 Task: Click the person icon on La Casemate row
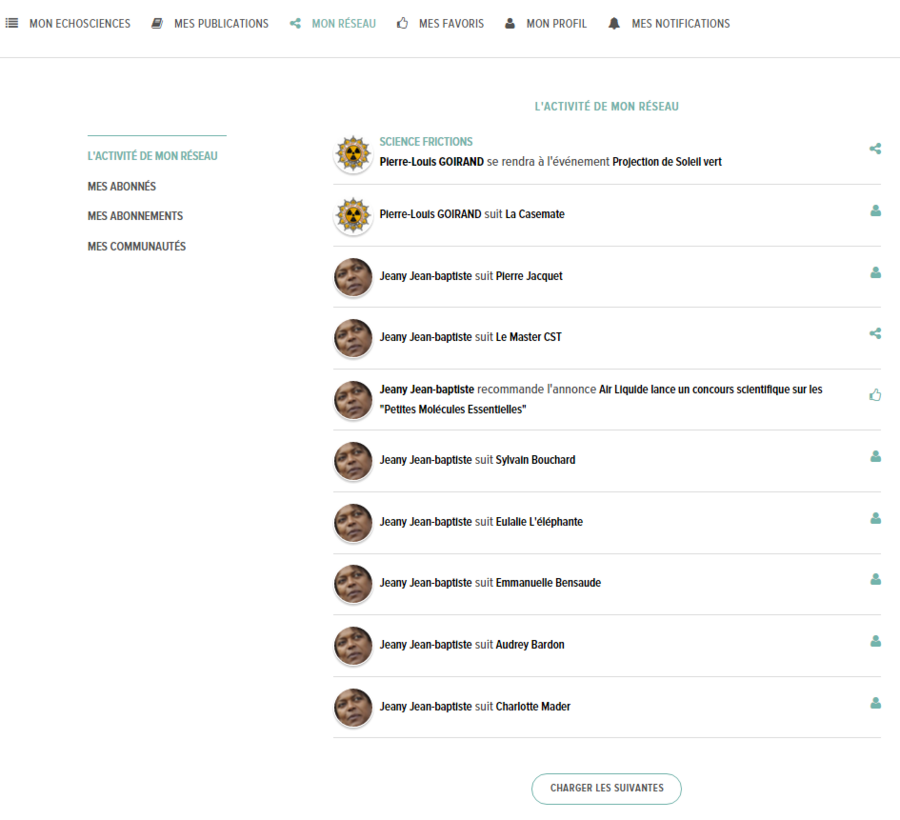(x=875, y=211)
